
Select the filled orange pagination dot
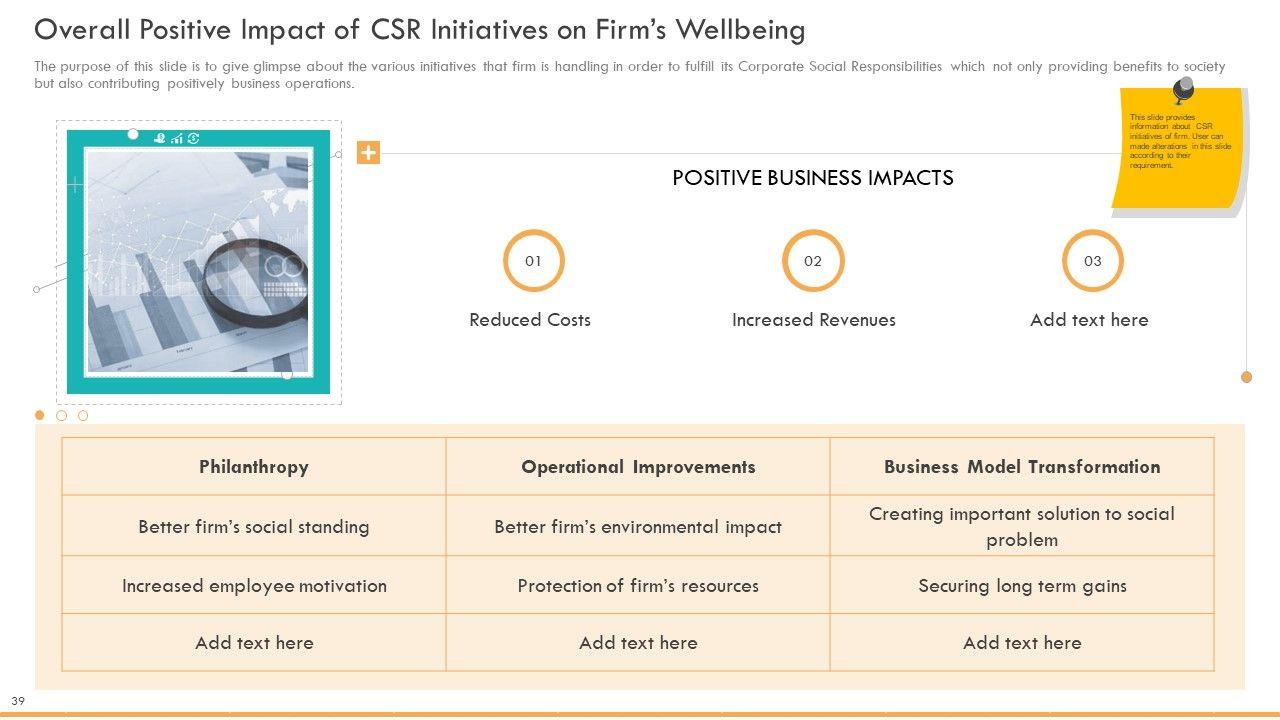tap(40, 415)
